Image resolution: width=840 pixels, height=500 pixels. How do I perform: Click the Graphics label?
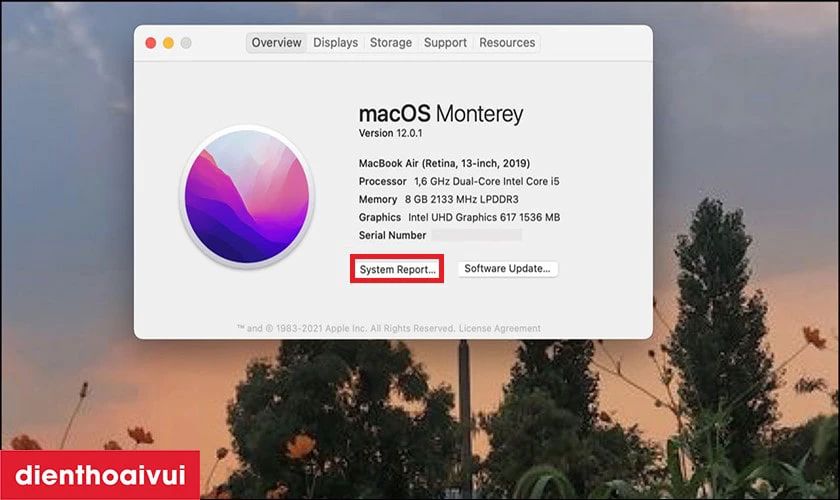[x=380, y=217]
